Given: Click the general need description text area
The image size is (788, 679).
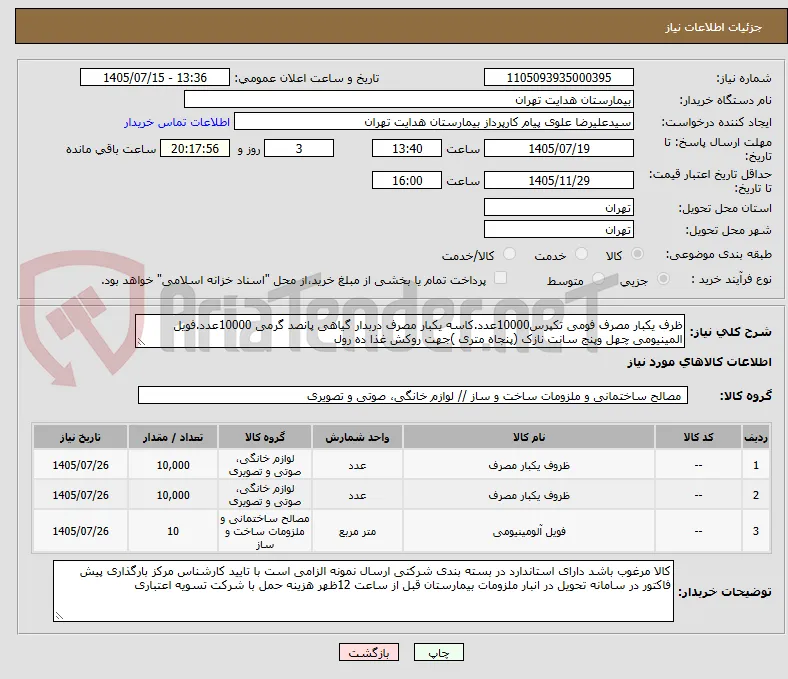Looking at the screenshot, I should 410,332.
